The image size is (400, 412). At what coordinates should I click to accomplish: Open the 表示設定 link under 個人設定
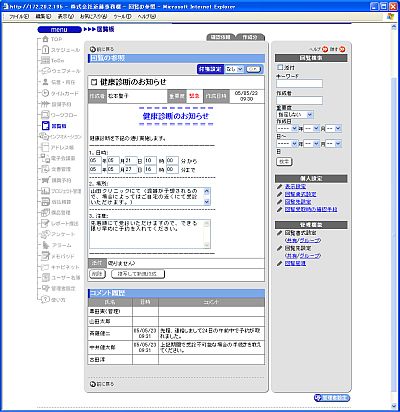tap(295, 186)
